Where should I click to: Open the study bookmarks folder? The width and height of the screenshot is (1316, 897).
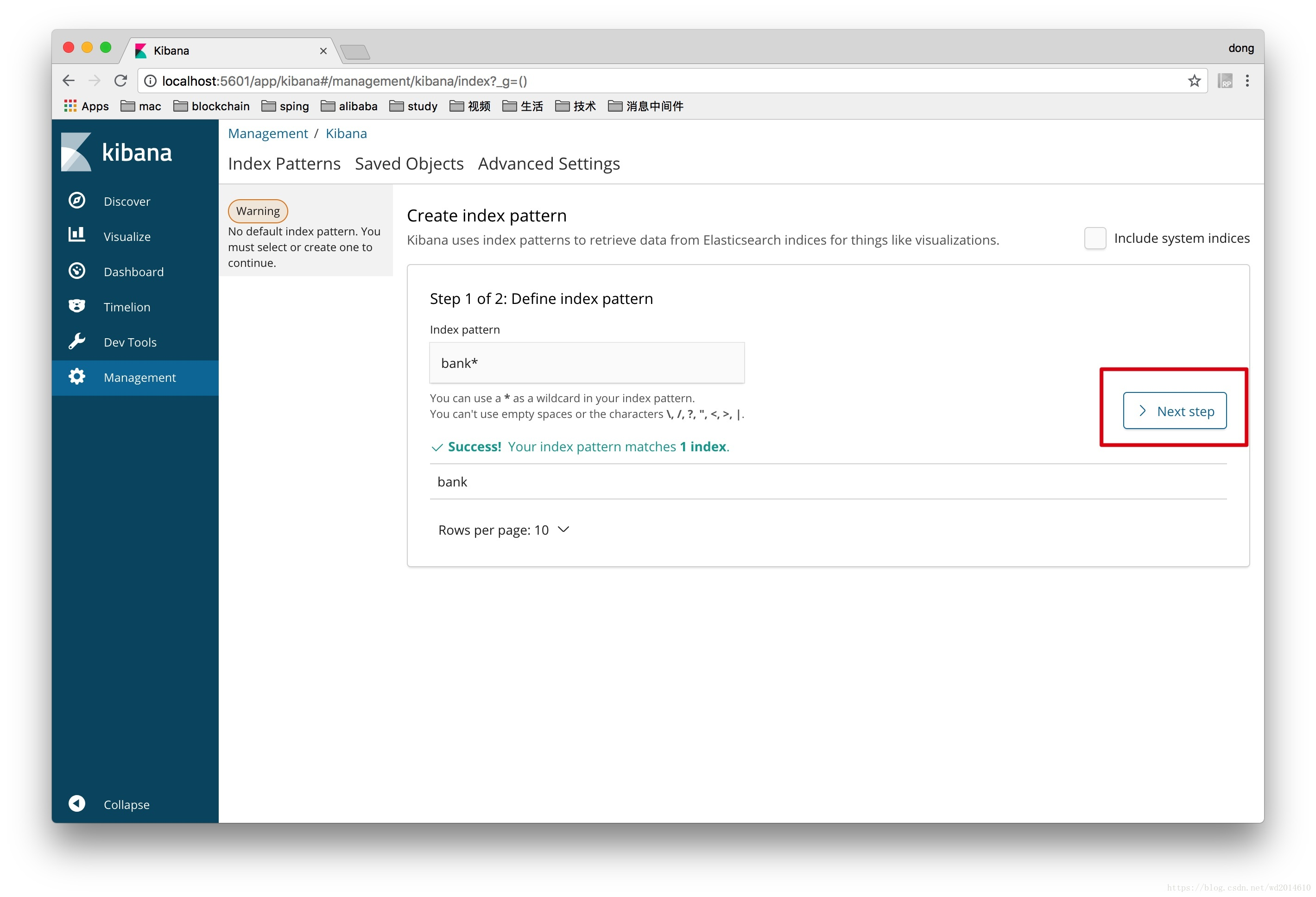point(414,107)
